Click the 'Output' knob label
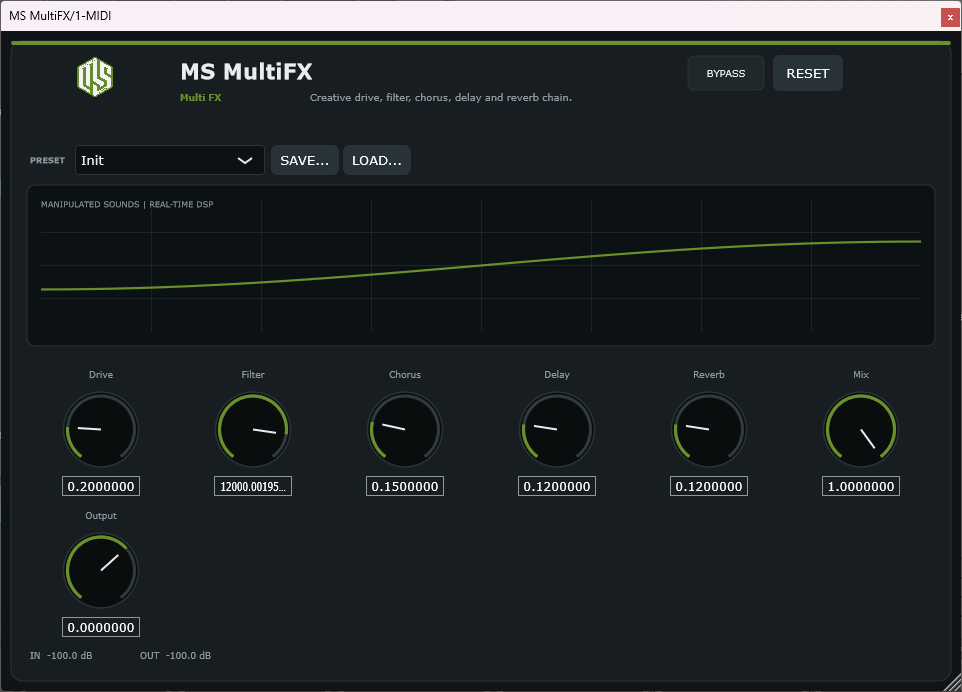The image size is (962, 692). (x=101, y=516)
